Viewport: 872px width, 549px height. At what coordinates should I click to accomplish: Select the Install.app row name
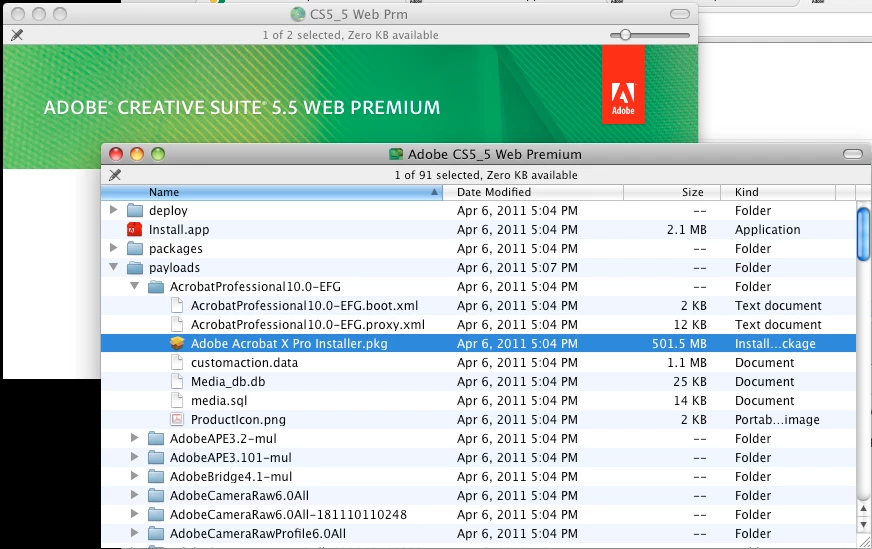click(x=179, y=230)
